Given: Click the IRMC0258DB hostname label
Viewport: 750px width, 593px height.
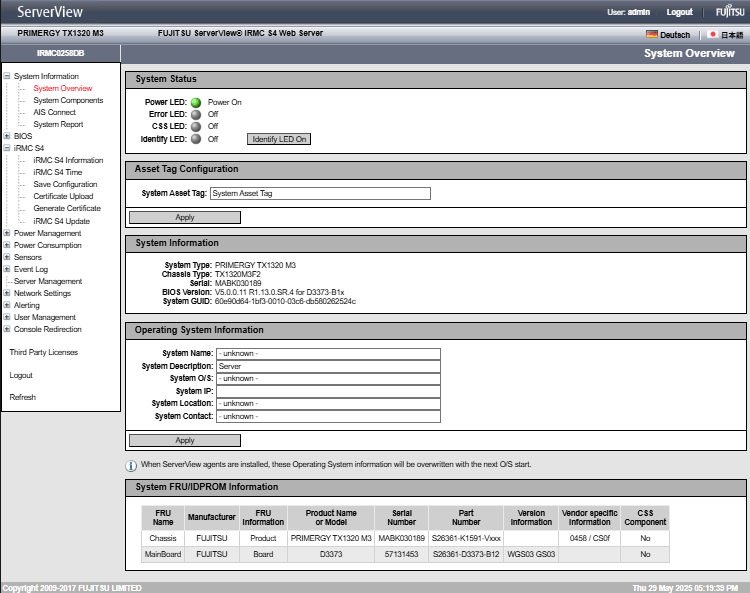Looking at the screenshot, I should [x=61, y=53].
